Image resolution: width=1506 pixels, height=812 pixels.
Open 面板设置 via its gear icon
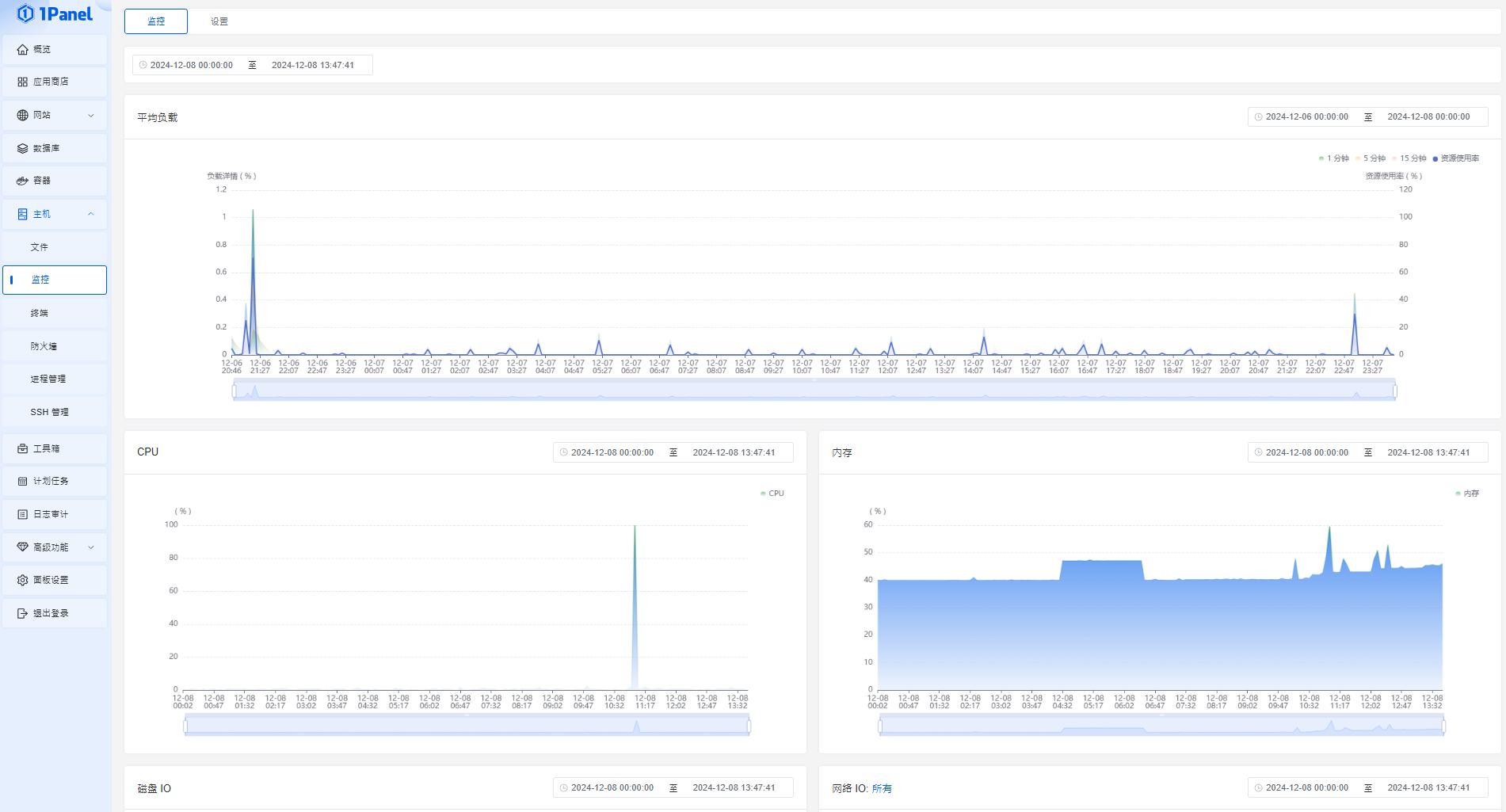22,580
